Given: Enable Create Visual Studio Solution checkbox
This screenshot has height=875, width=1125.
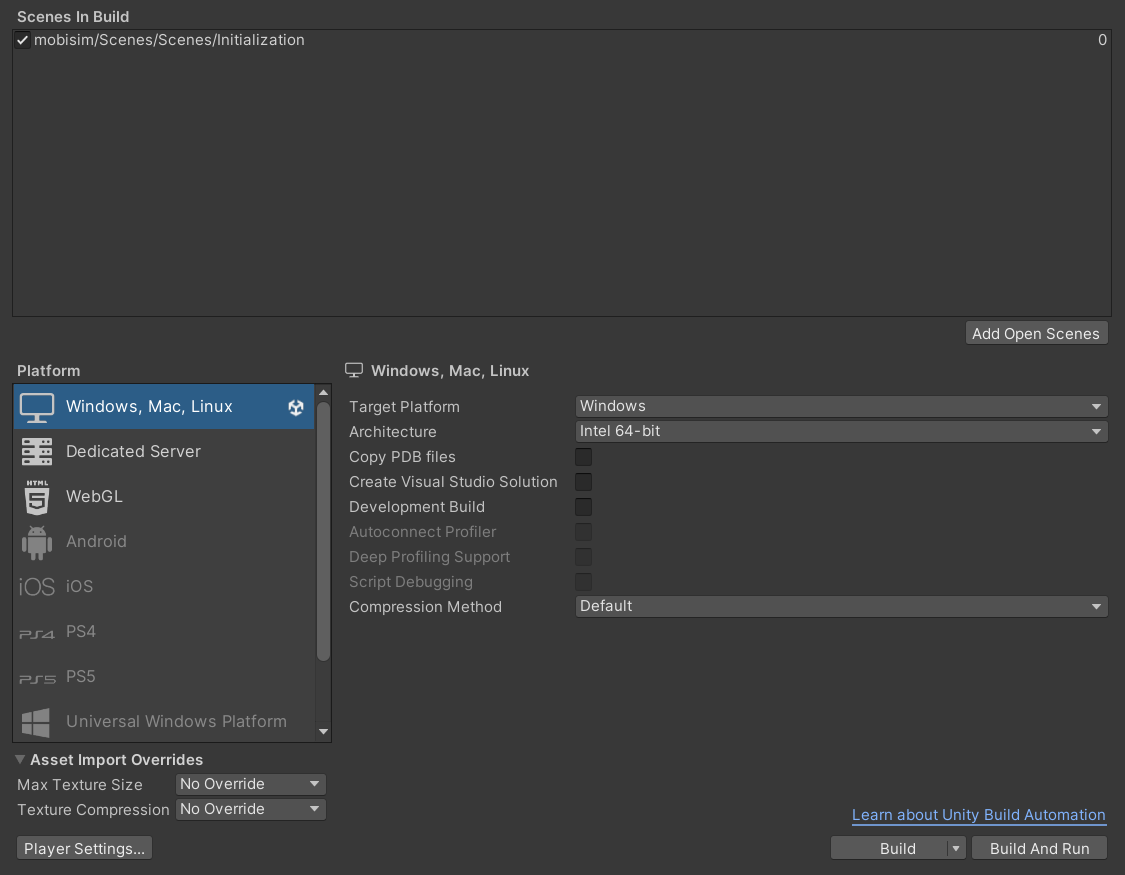Looking at the screenshot, I should click(583, 482).
